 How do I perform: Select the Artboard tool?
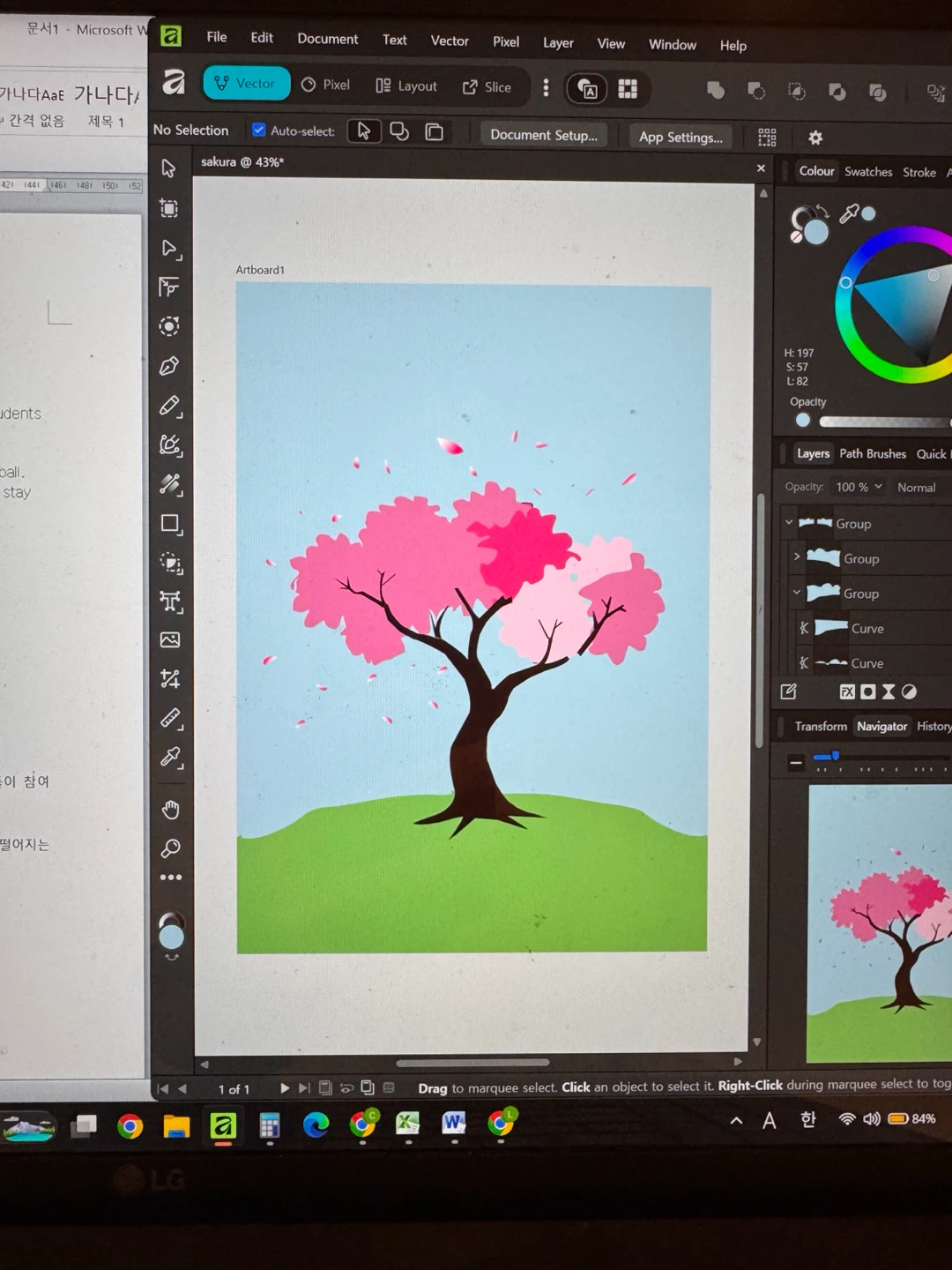pyautogui.click(x=169, y=208)
